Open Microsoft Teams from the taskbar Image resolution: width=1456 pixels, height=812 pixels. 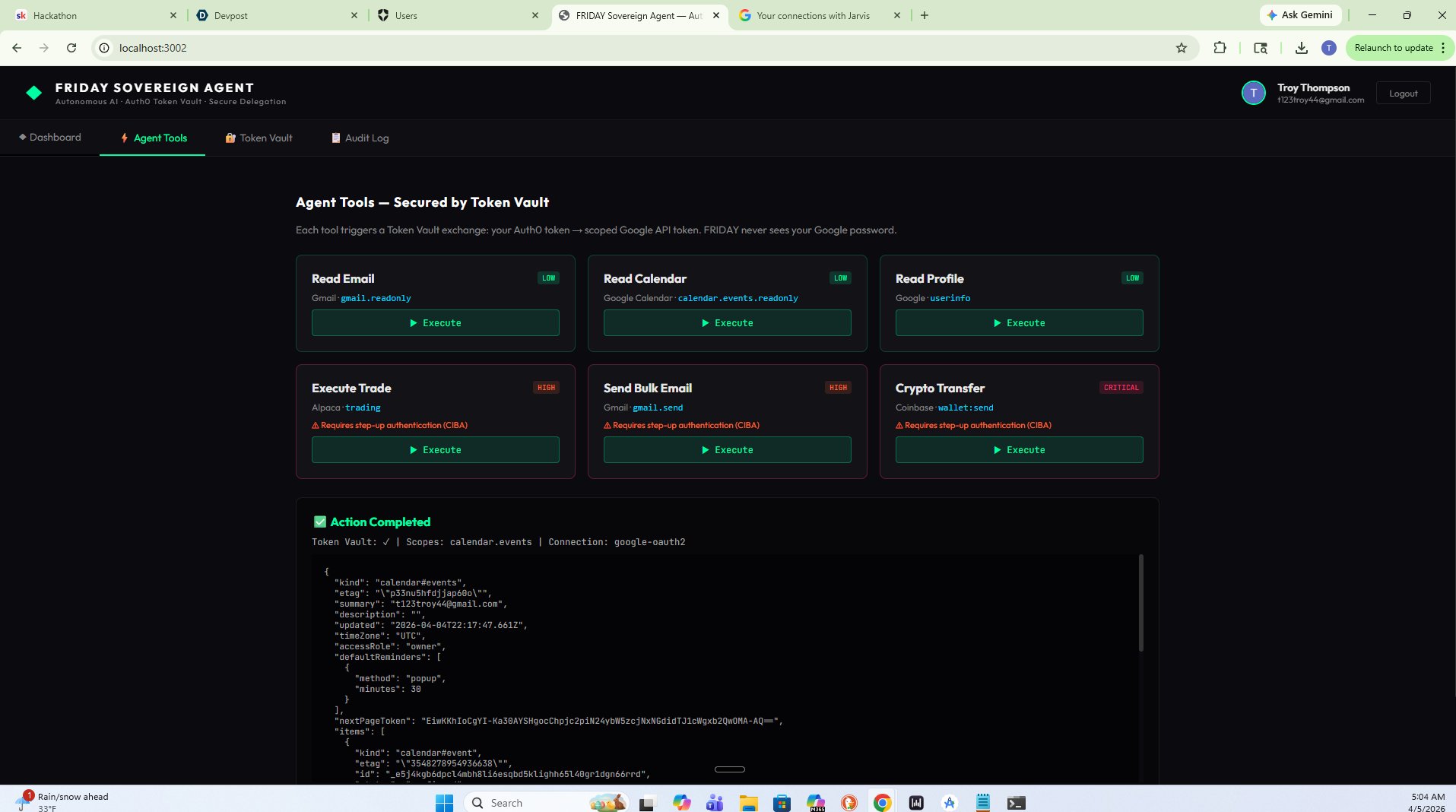coord(715,803)
